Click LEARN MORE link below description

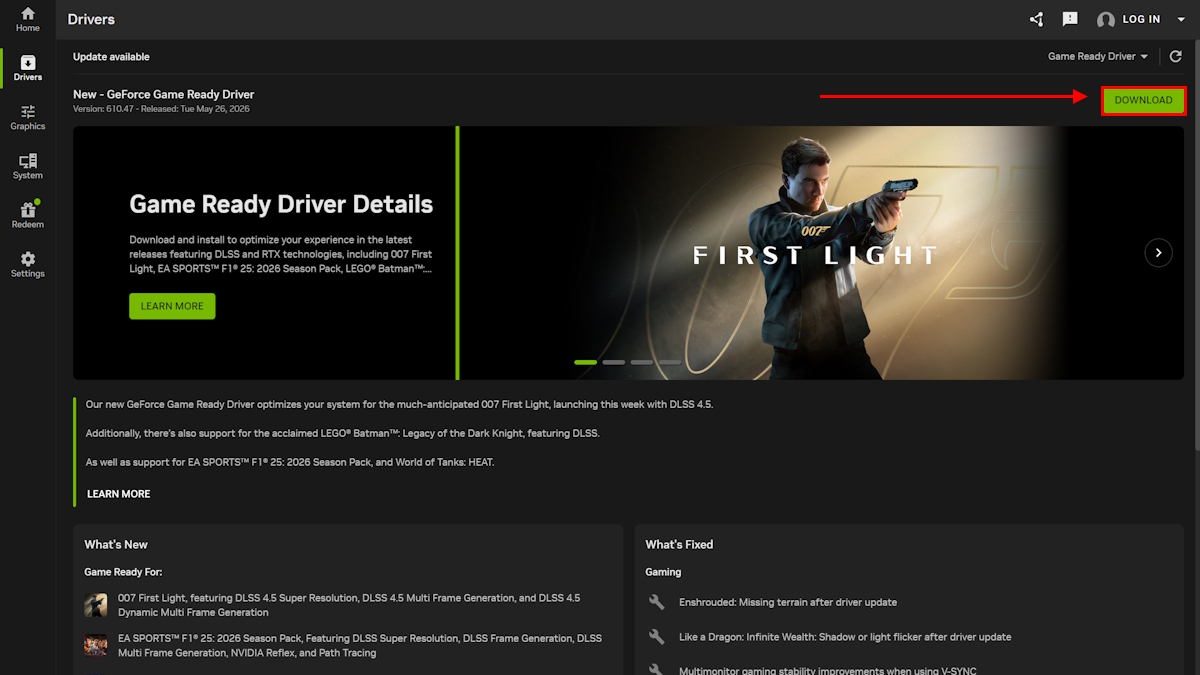118,494
